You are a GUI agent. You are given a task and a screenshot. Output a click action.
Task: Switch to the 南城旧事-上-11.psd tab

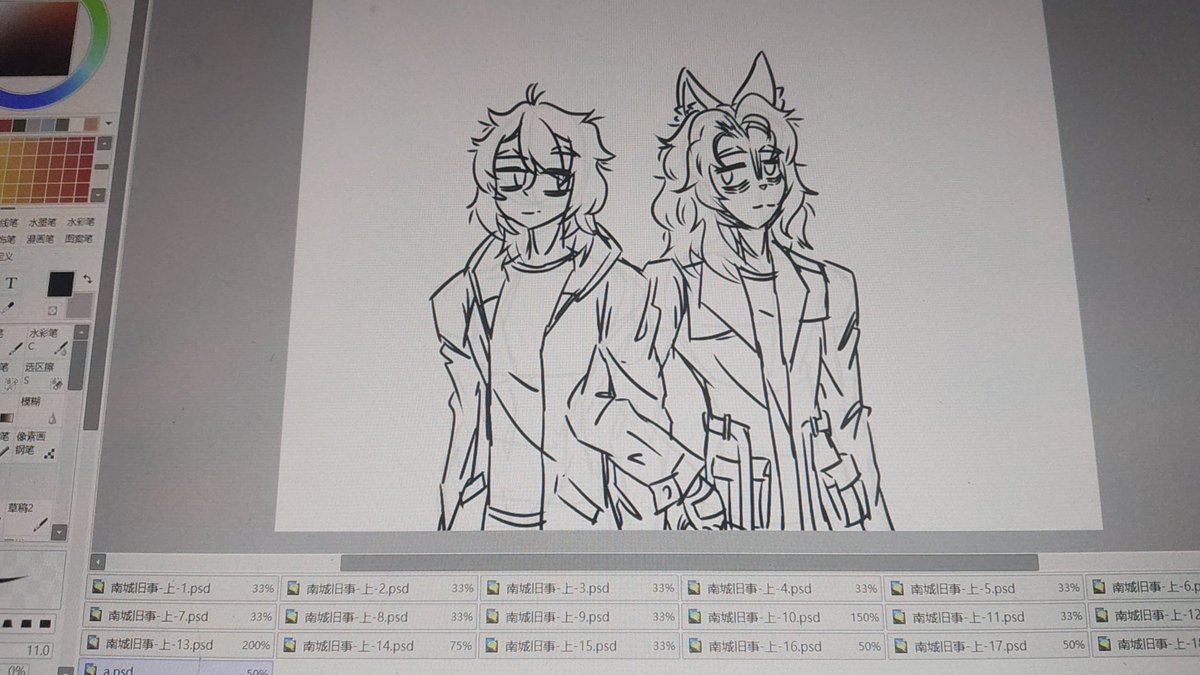(987, 617)
